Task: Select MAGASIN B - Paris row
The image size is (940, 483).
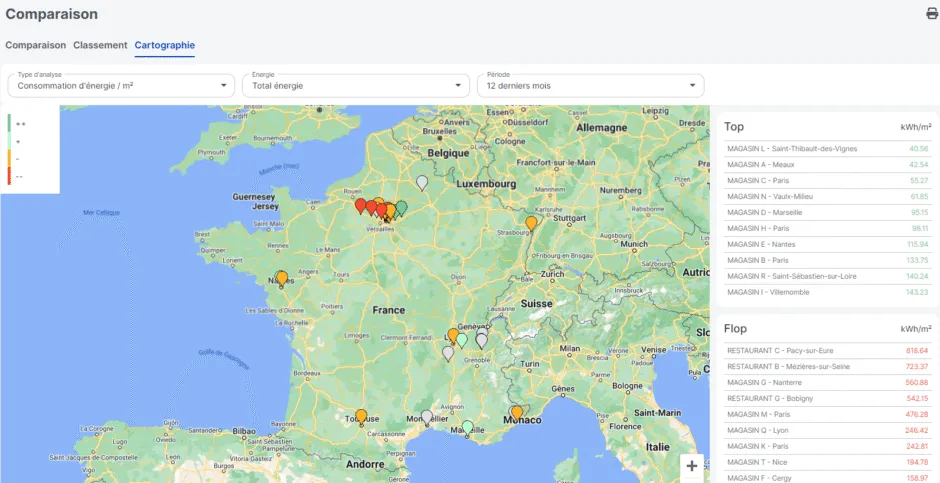Action: [x=827, y=261]
